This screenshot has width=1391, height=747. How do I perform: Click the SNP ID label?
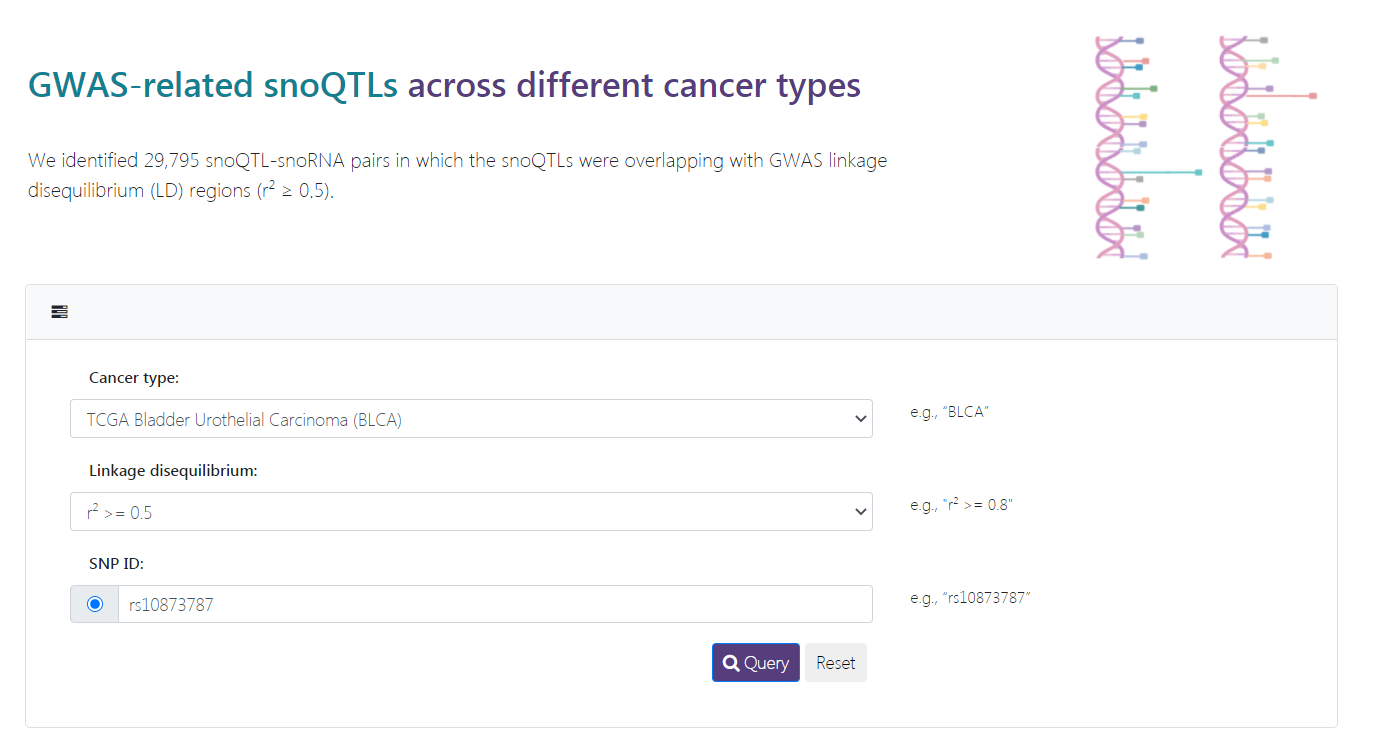point(116,564)
